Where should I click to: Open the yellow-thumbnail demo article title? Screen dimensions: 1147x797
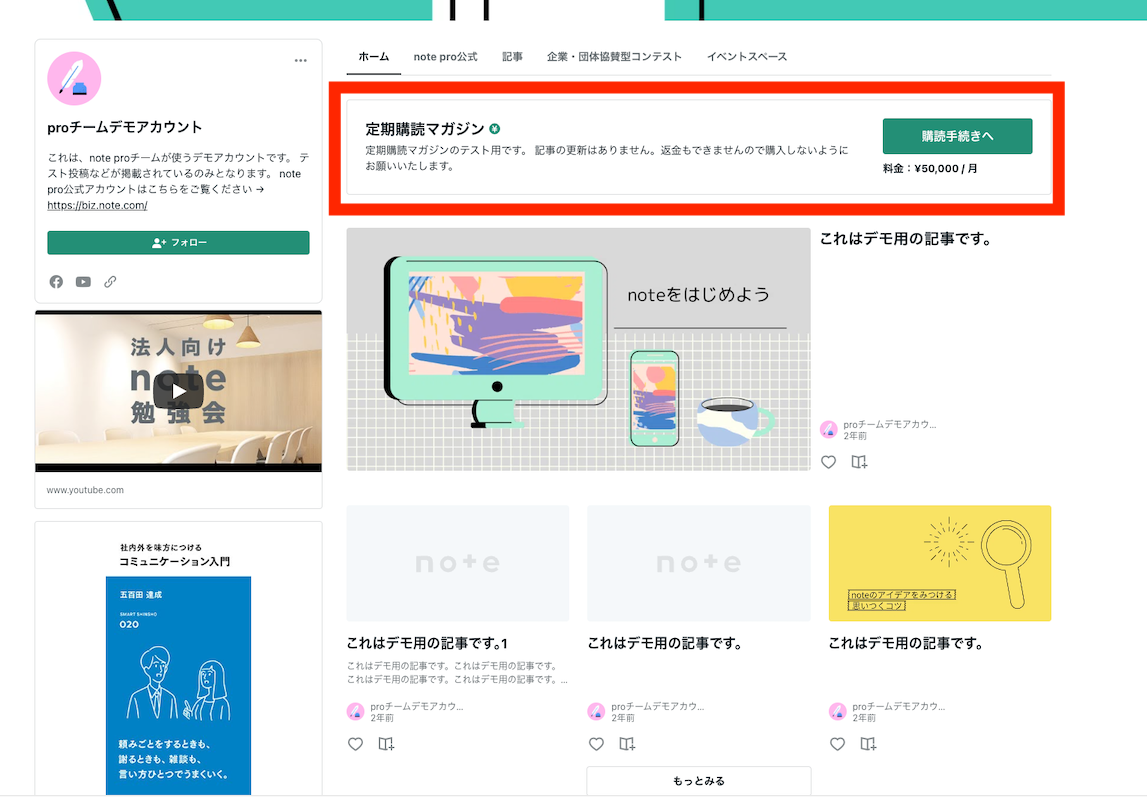[906, 643]
